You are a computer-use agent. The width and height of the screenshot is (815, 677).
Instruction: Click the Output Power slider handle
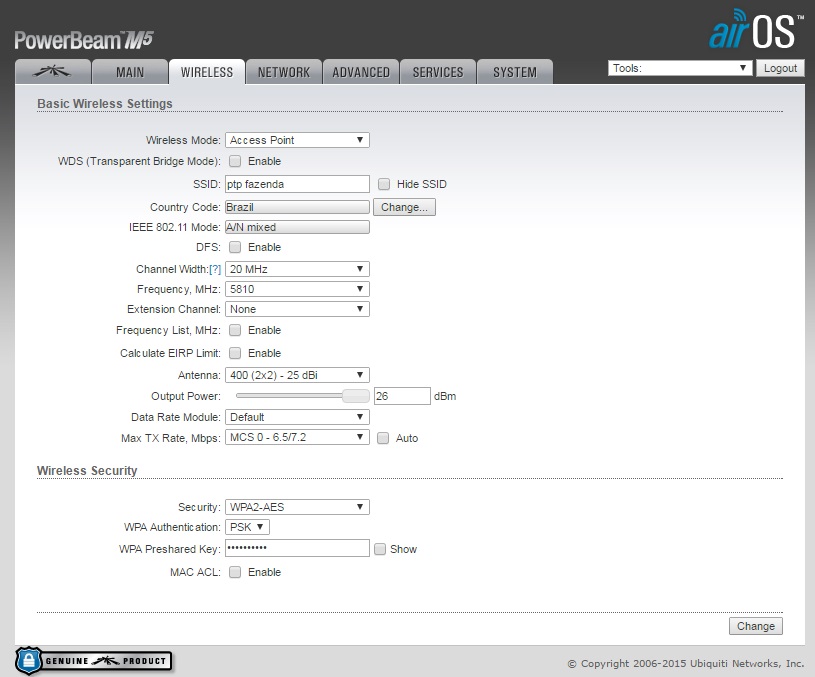click(x=356, y=396)
